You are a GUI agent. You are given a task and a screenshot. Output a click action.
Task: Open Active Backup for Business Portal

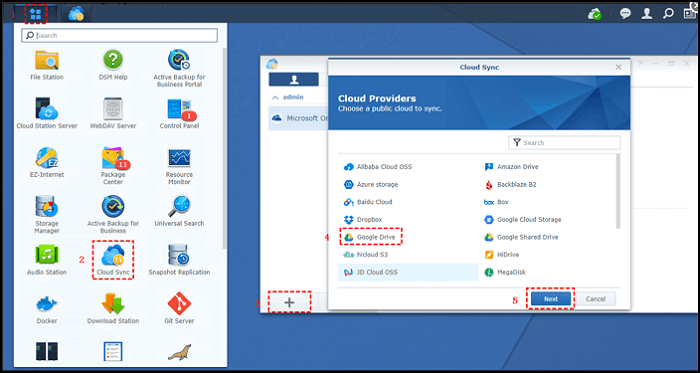tap(179, 69)
